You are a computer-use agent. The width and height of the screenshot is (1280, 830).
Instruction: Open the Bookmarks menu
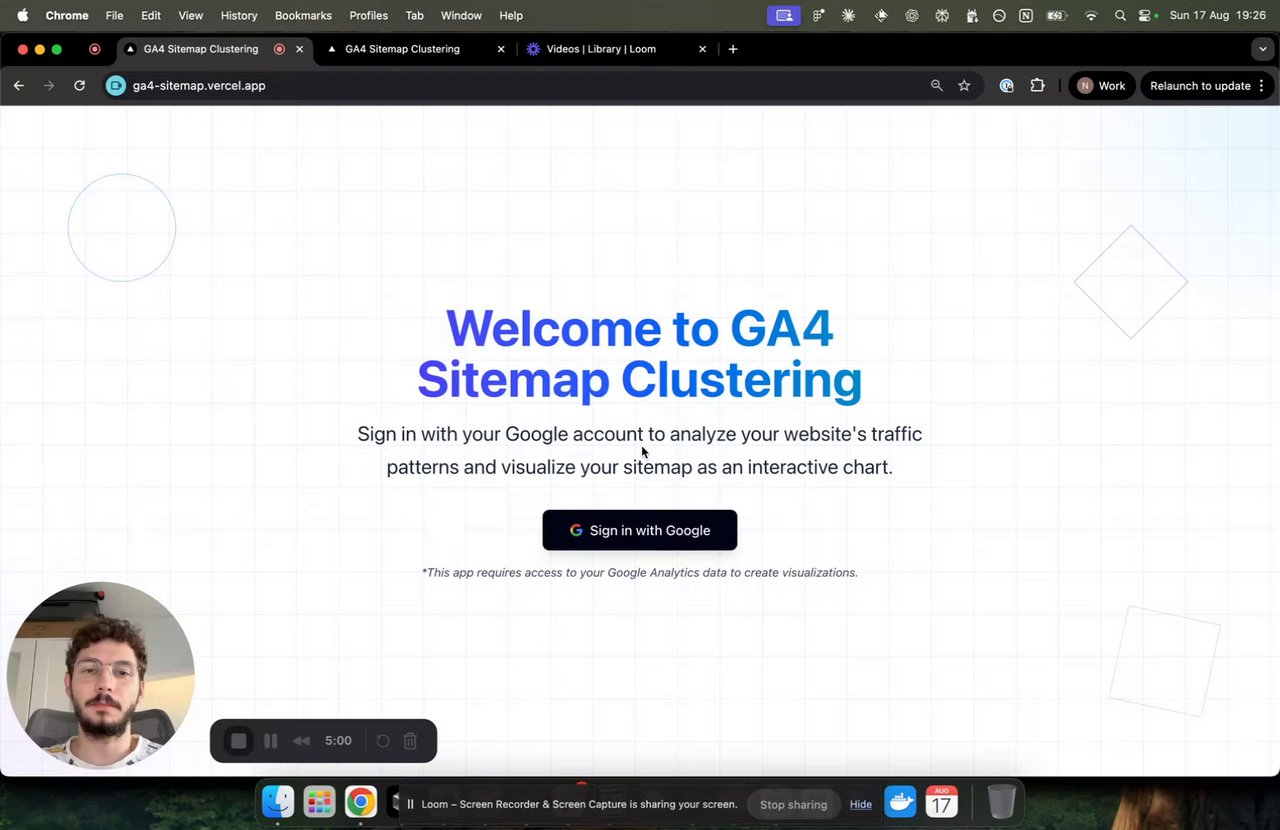pos(303,15)
